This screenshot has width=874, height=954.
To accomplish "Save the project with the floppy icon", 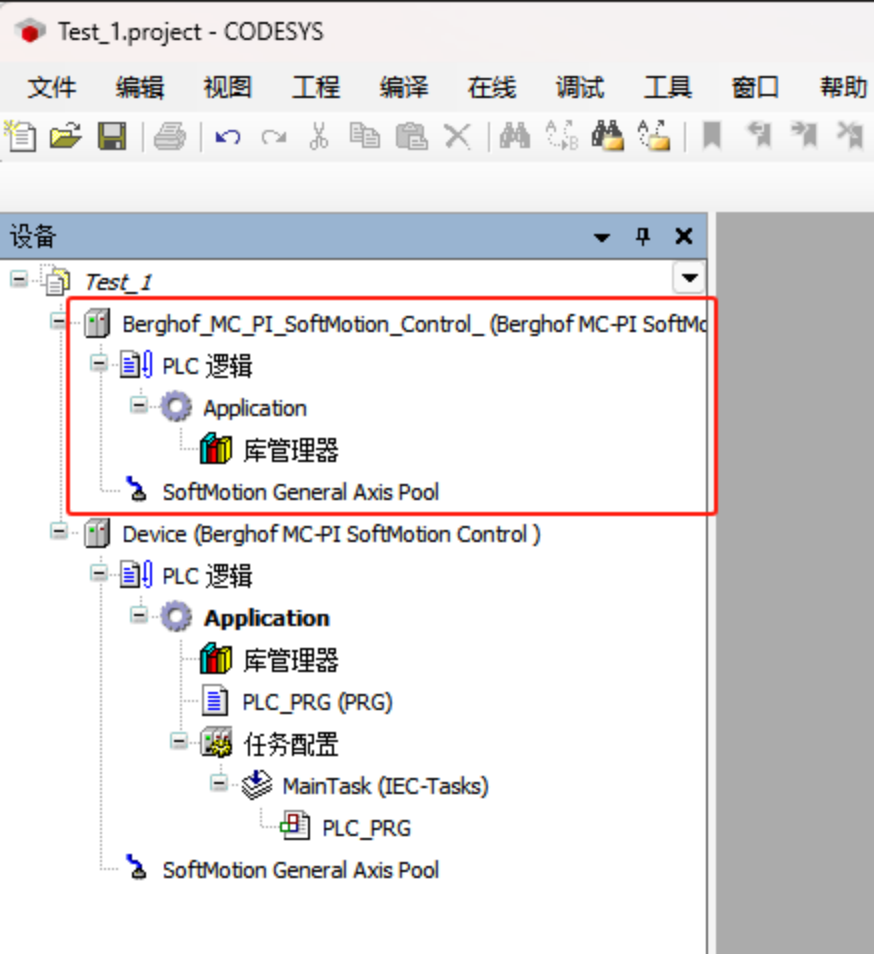I will tap(112, 136).
